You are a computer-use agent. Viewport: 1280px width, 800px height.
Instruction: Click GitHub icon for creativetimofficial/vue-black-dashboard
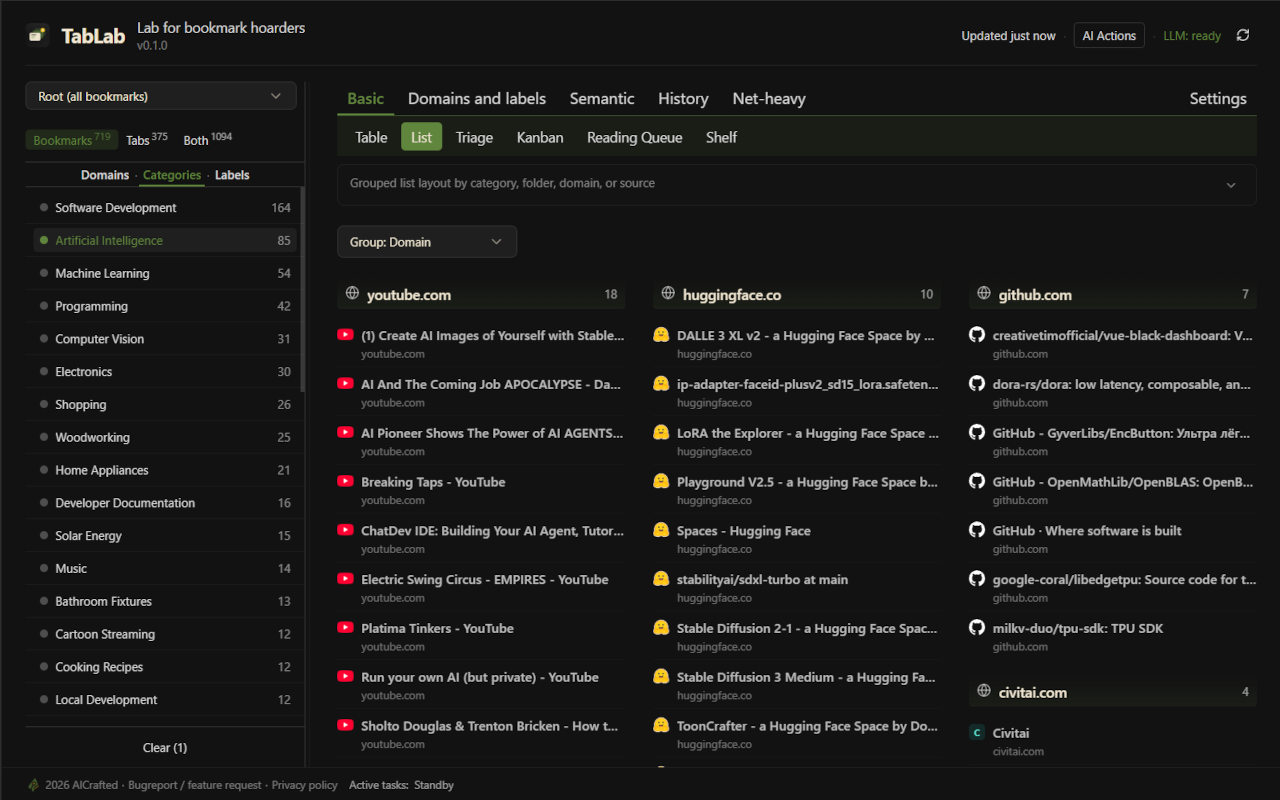point(977,335)
